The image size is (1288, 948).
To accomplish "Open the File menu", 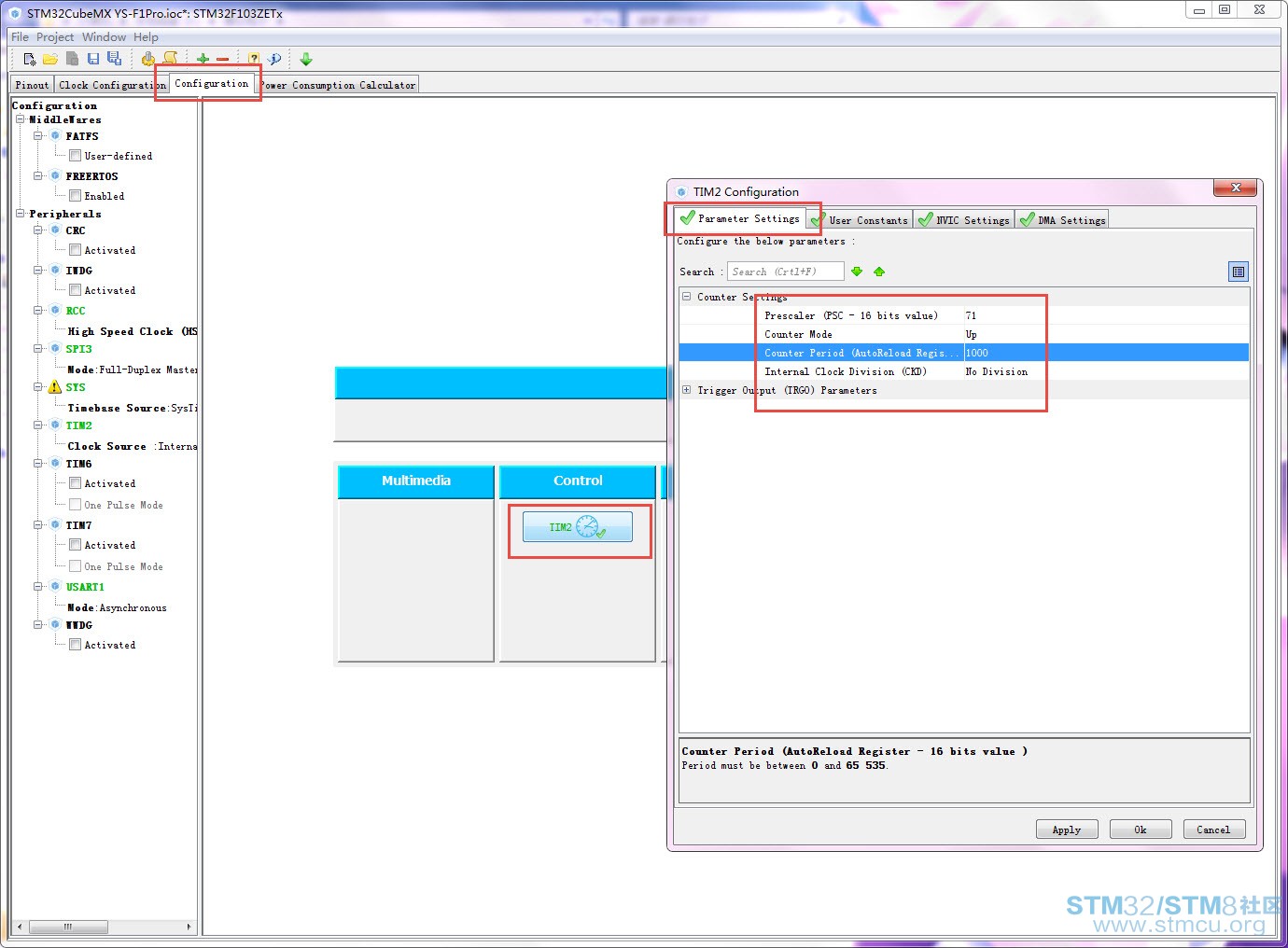I will pos(20,37).
